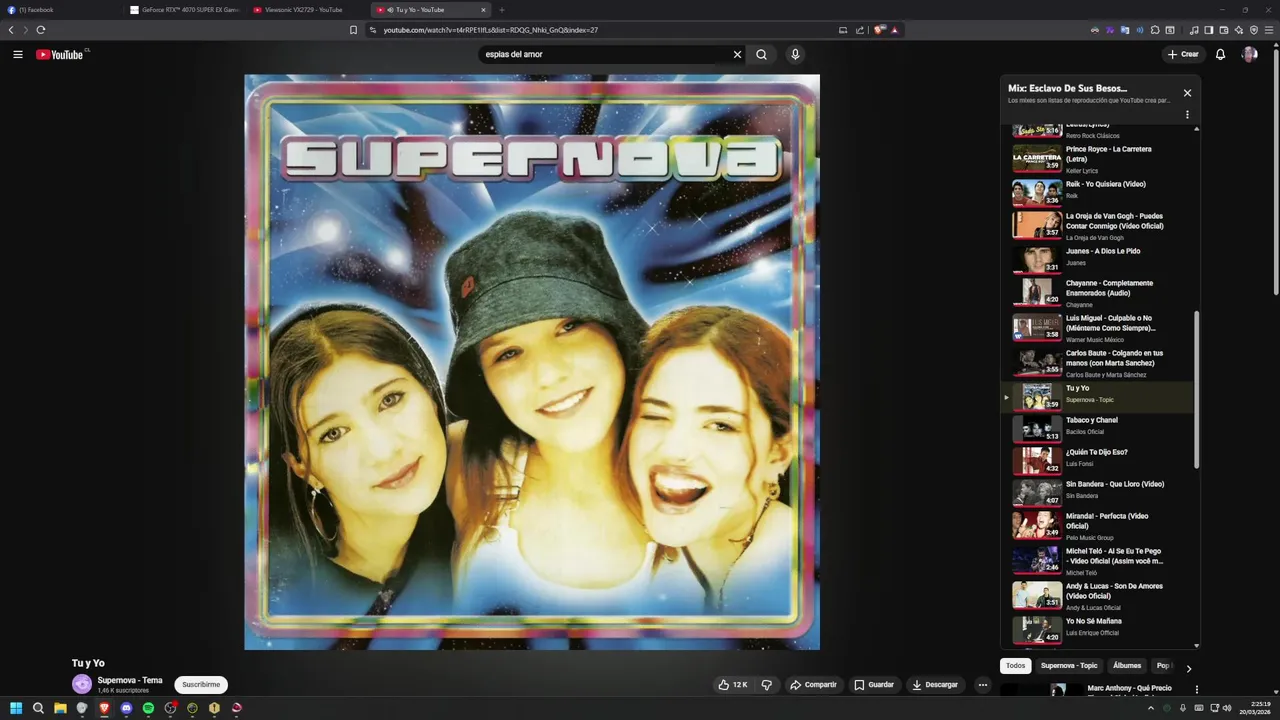Click the espias del amor search field

point(604,54)
